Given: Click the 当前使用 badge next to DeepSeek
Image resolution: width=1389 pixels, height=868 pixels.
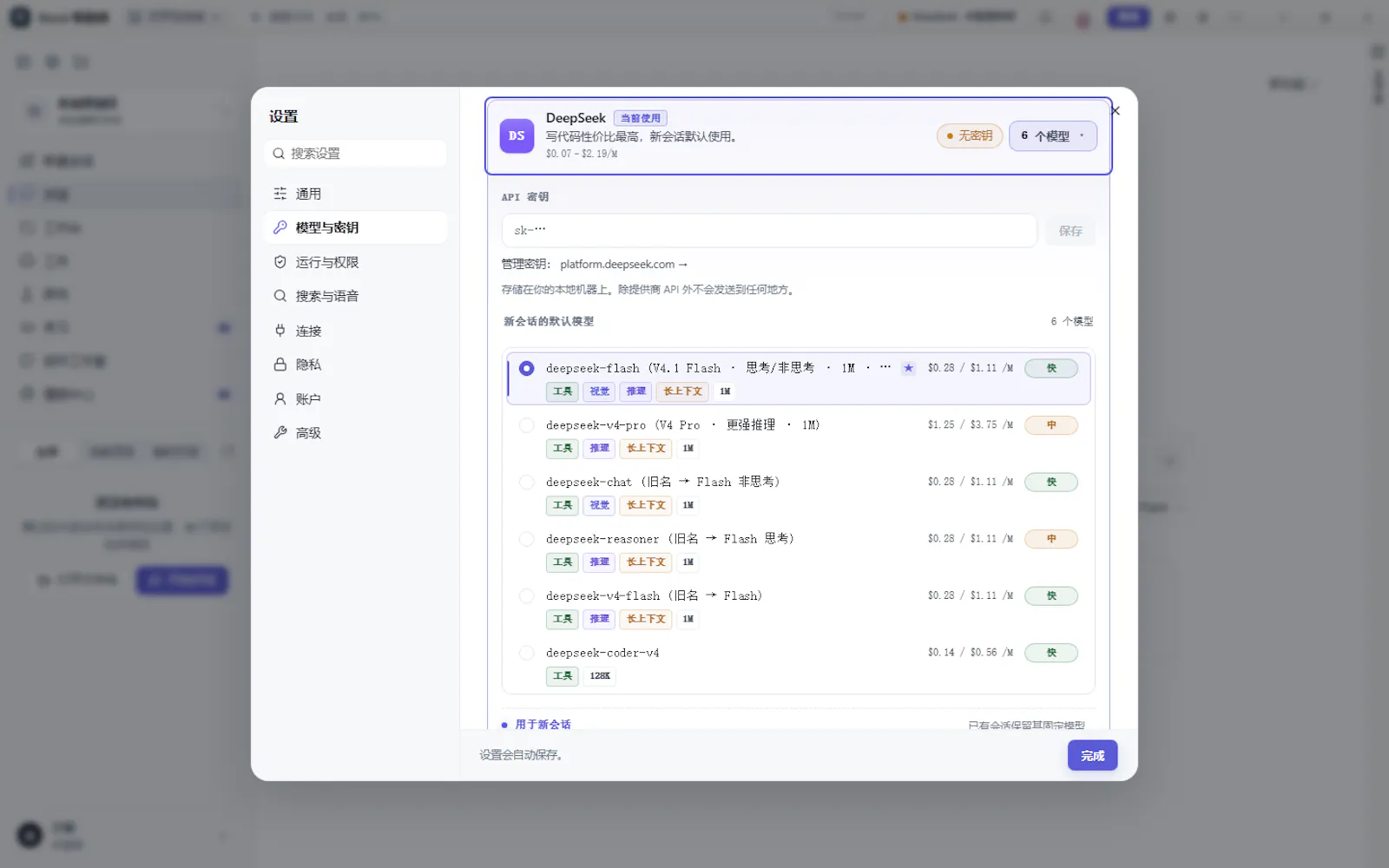Looking at the screenshot, I should (x=641, y=118).
